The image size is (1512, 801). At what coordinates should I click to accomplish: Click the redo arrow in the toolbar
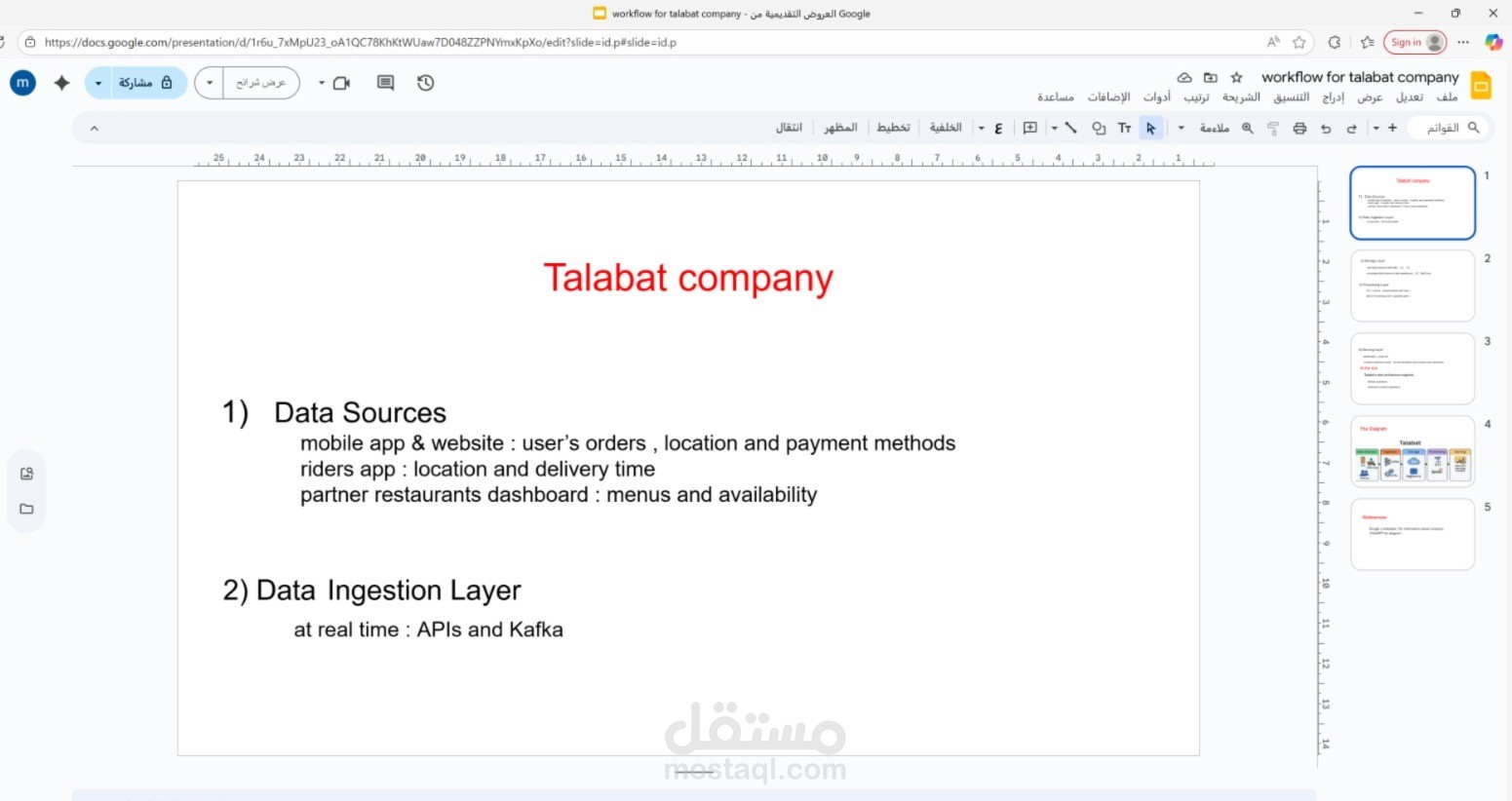(x=1351, y=128)
